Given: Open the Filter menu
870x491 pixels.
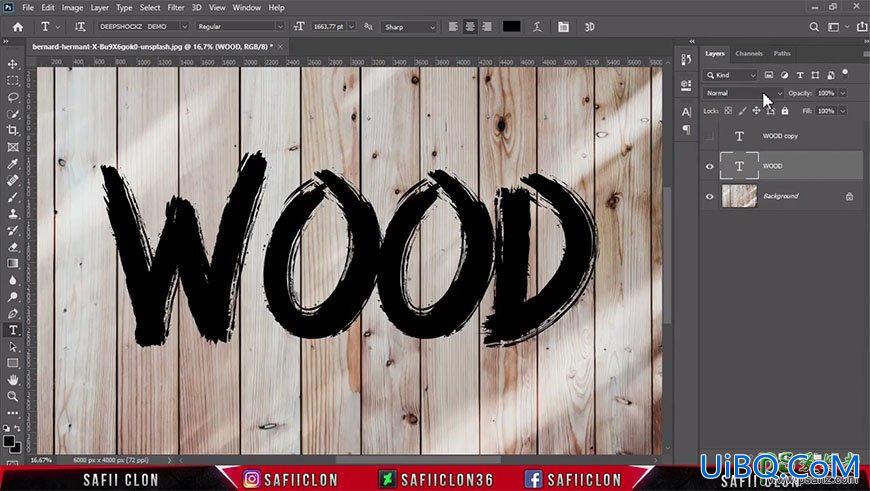Looking at the screenshot, I should [x=176, y=8].
